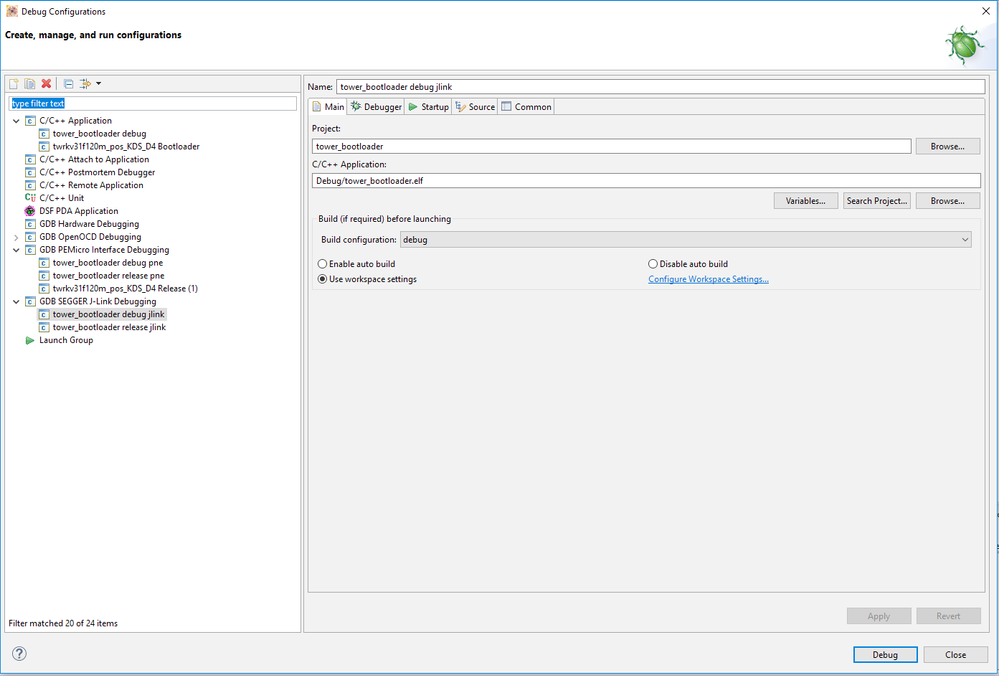Viewport: 999px width, 676px height.
Task: Click icon of tower_bootloader debug pne
Action: [44, 262]
